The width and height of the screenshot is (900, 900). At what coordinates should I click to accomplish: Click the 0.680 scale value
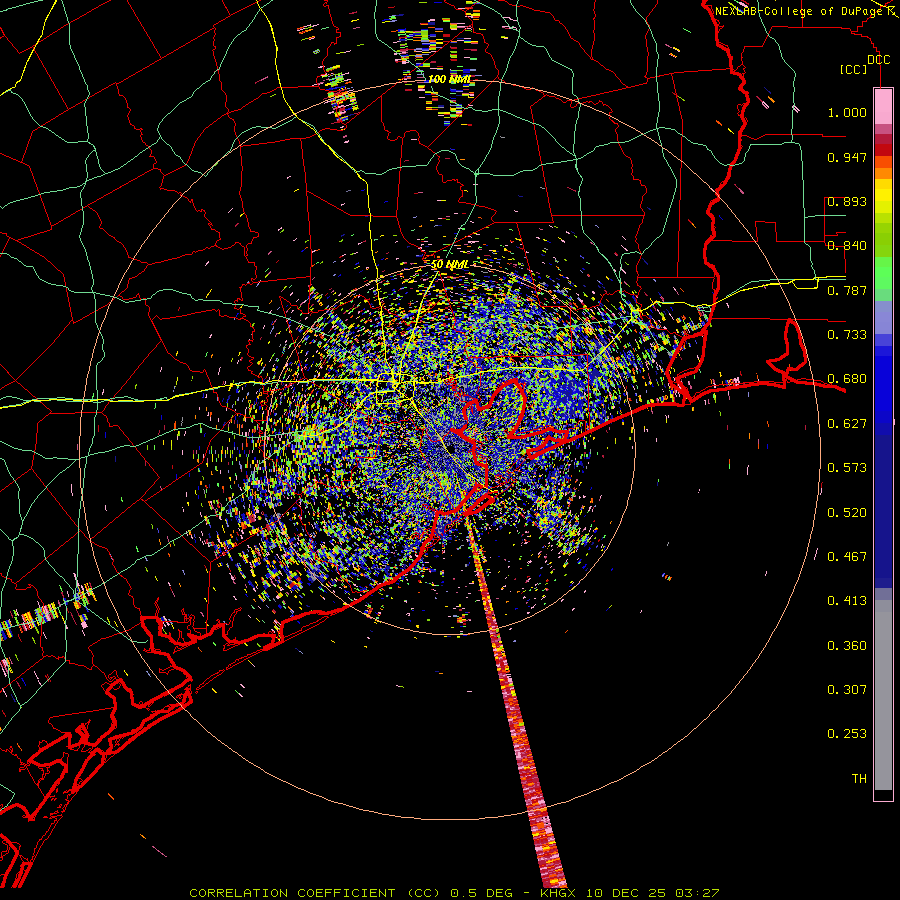(847, 379)
